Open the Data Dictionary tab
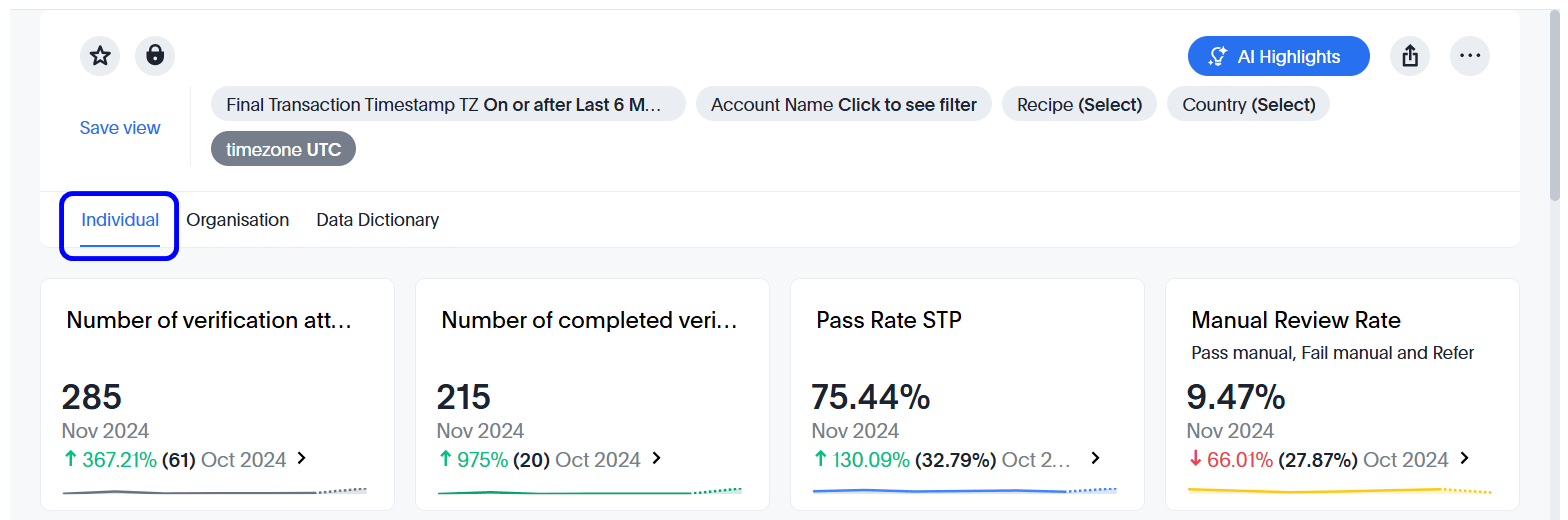This screenshot has width=1568, height=520. [377, 220]
